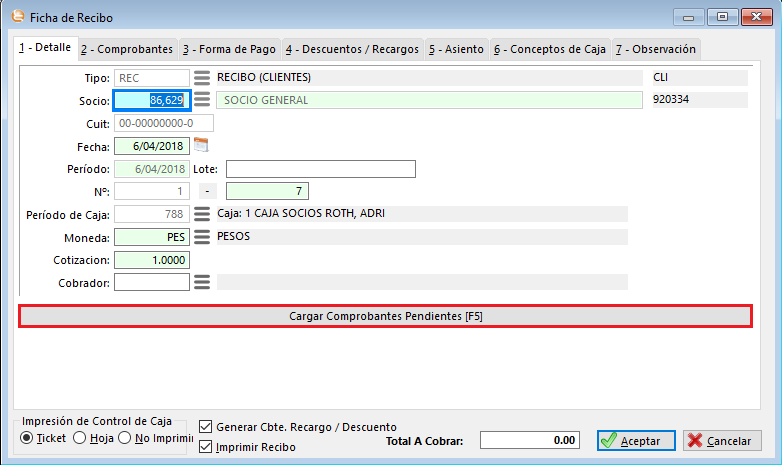
Task: Focus the Cotizacion value field
Action: tap(151, 260)
